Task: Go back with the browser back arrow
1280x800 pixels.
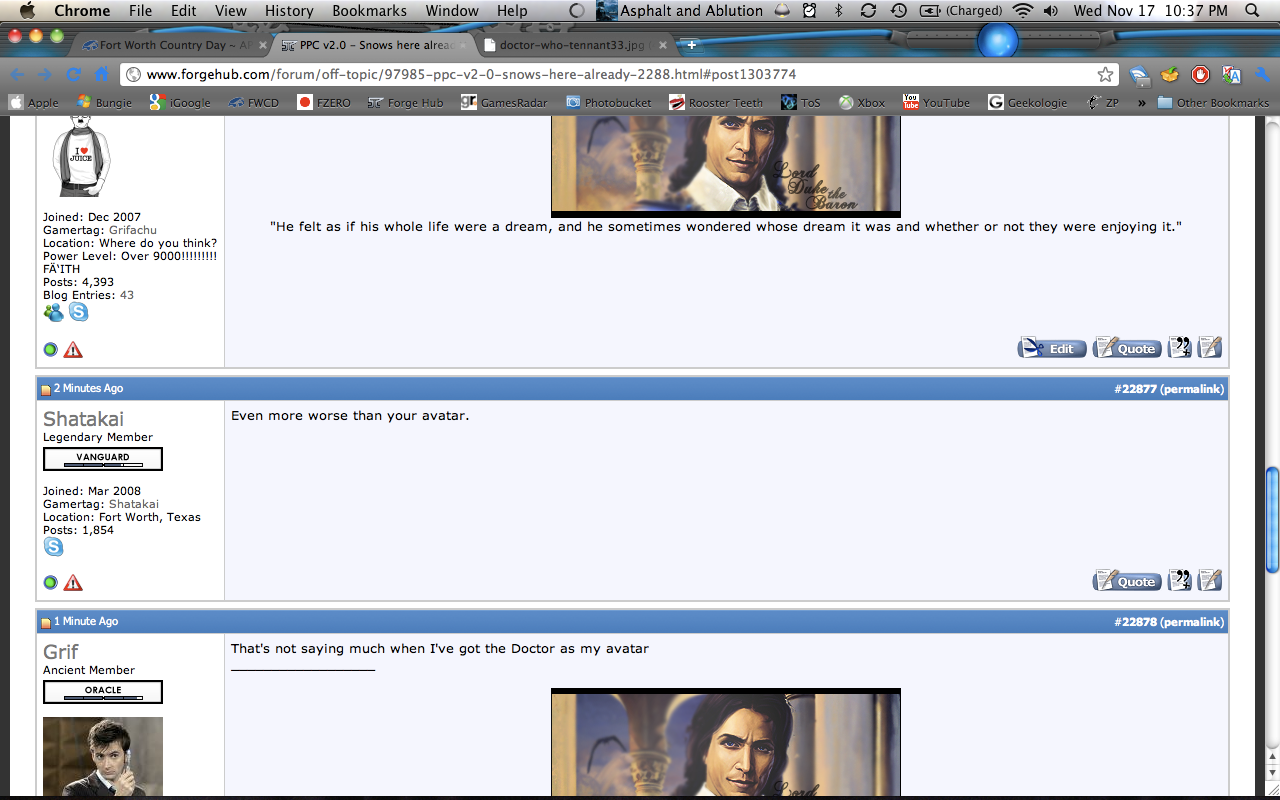Action: click(17, 75)
